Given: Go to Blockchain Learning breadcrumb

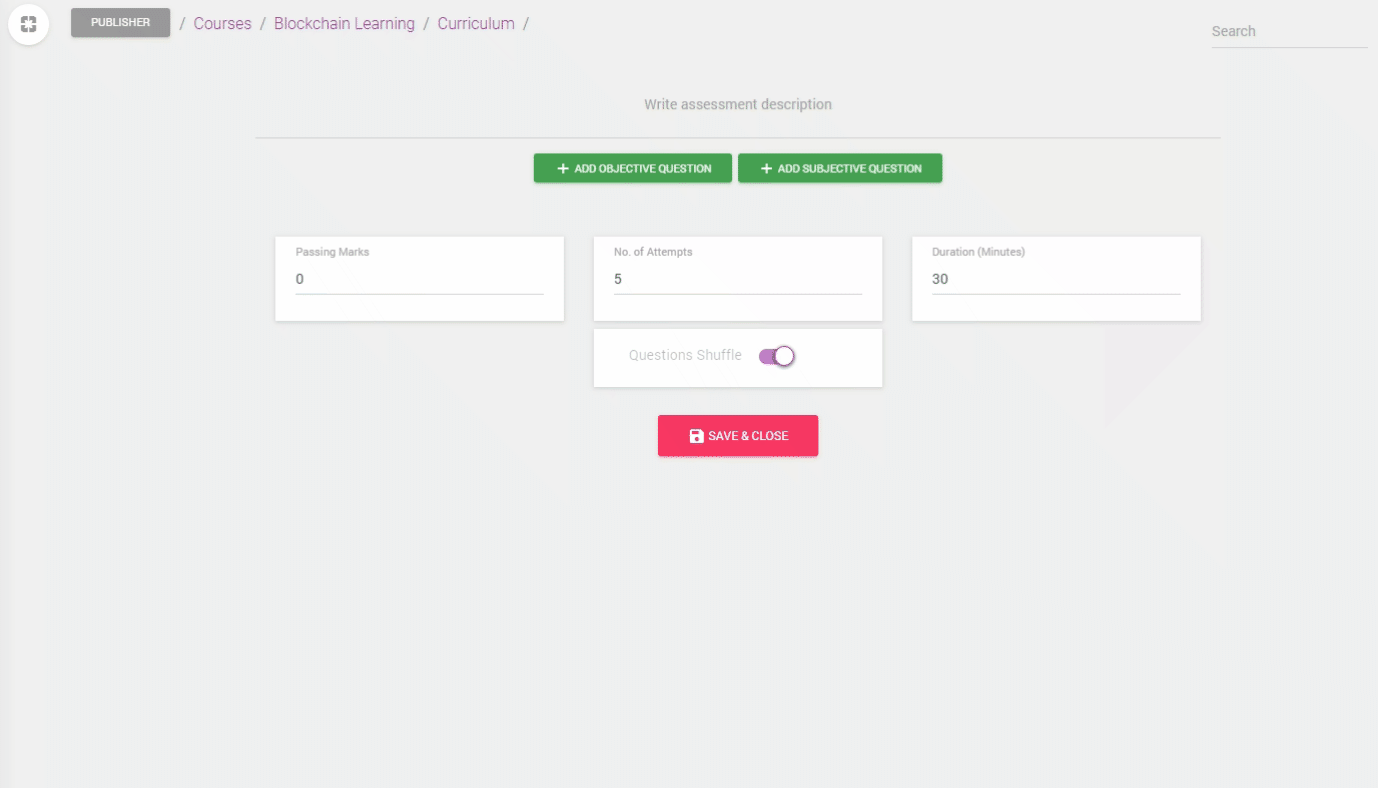Looking at the screenshot, I should [x=344, y=23].
